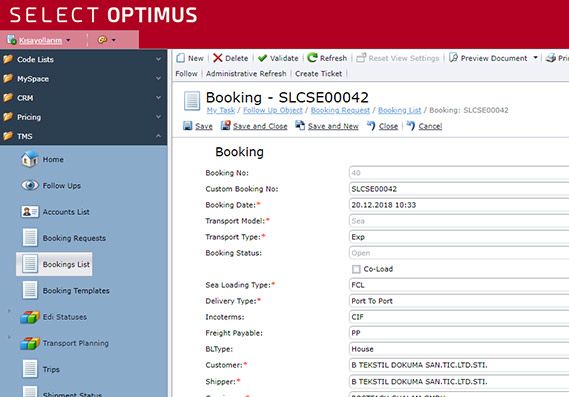Open TMS menu section
Screen dimensions: 569x397
[x=83, y=136]
